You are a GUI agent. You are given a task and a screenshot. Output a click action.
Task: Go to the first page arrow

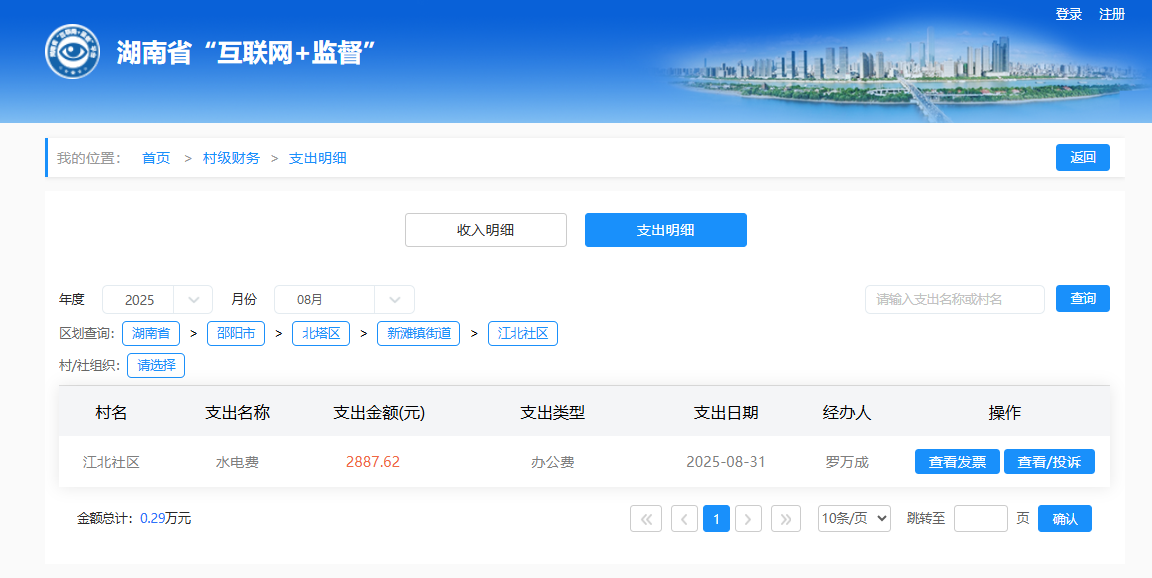(x=646, y=518)
